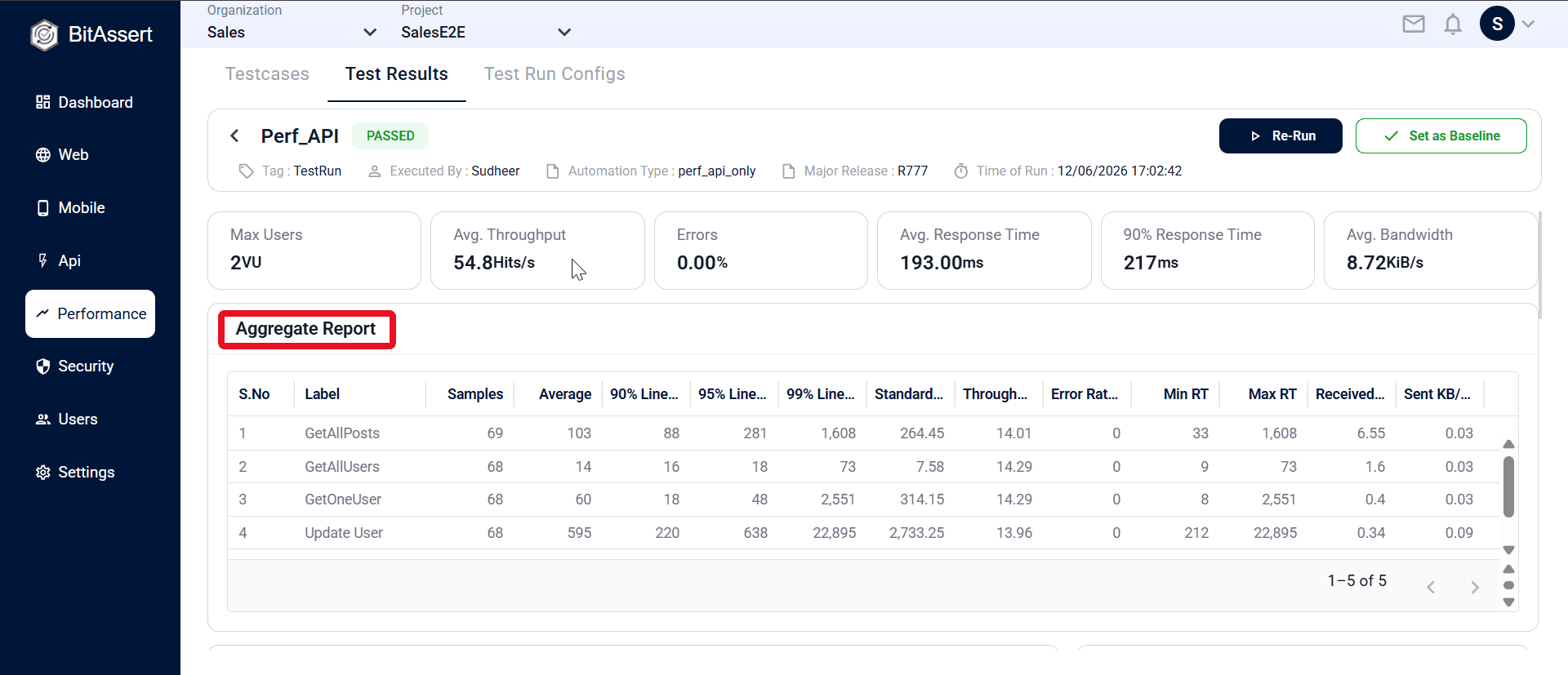The width and height of the screenshot is (1568, 675).
Task: Go back using the arrow beside Perf_API
Action: 234,136
